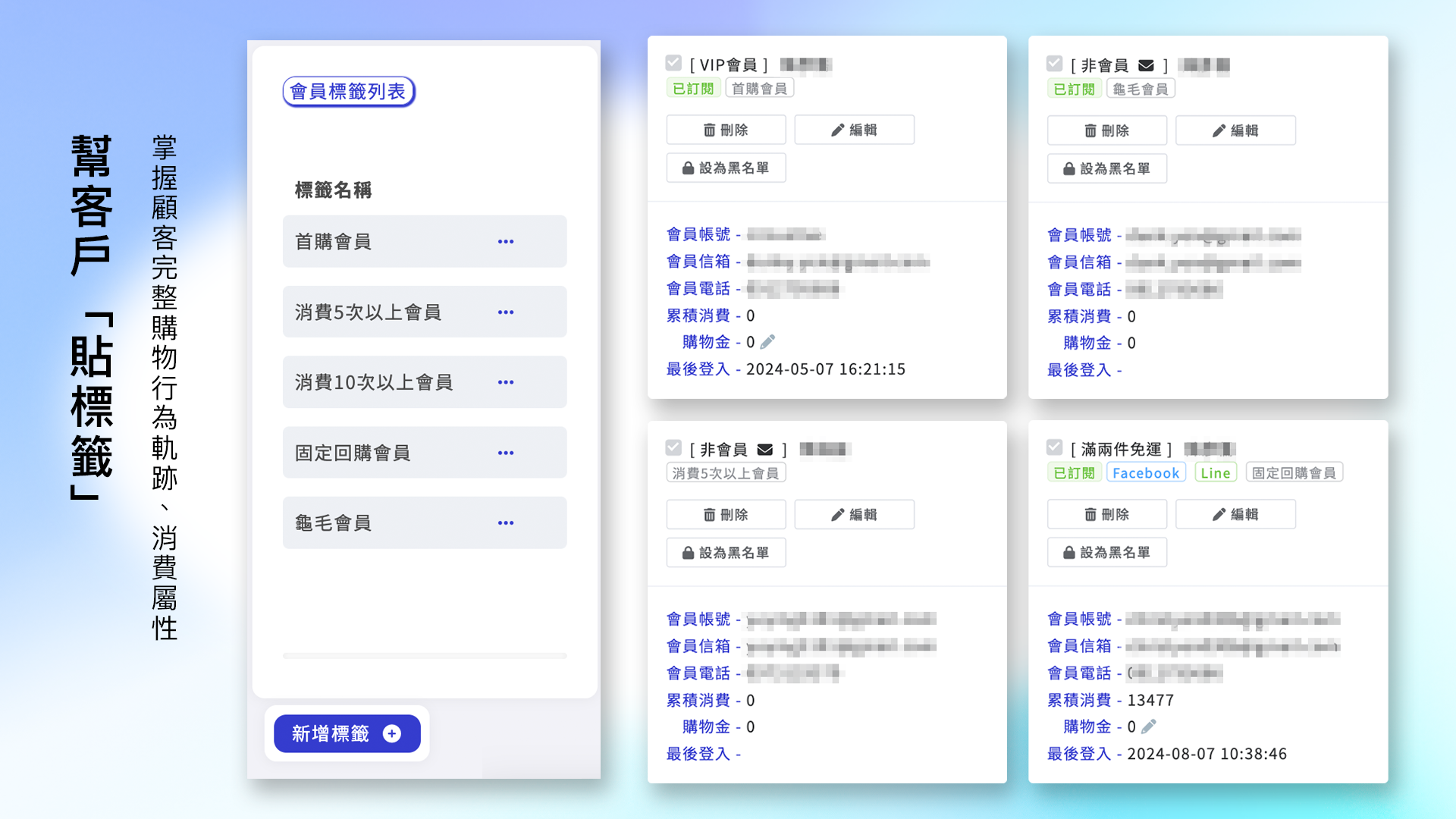
Task: Click last login time 2024-05-07 16:21:15
Action: tap(826, 369)
